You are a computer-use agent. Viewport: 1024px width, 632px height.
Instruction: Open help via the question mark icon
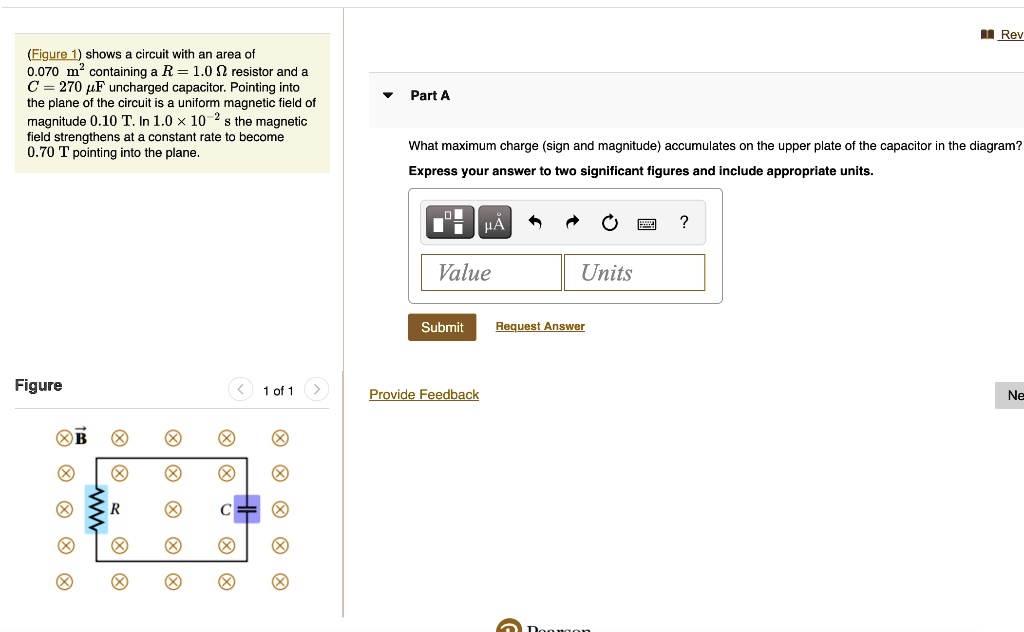[x=684, y=222]
